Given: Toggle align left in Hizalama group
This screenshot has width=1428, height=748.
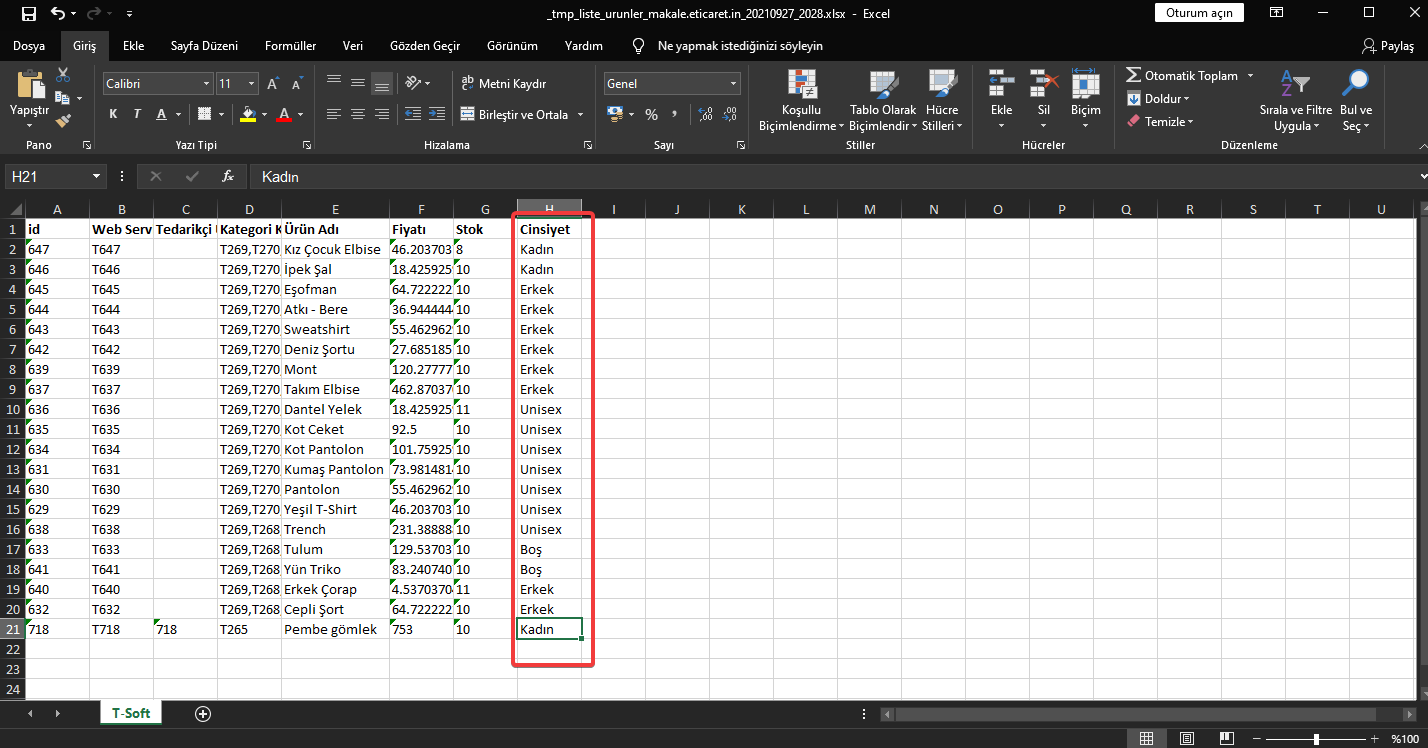Looking at the screenshot, I should tap(333, 114).
